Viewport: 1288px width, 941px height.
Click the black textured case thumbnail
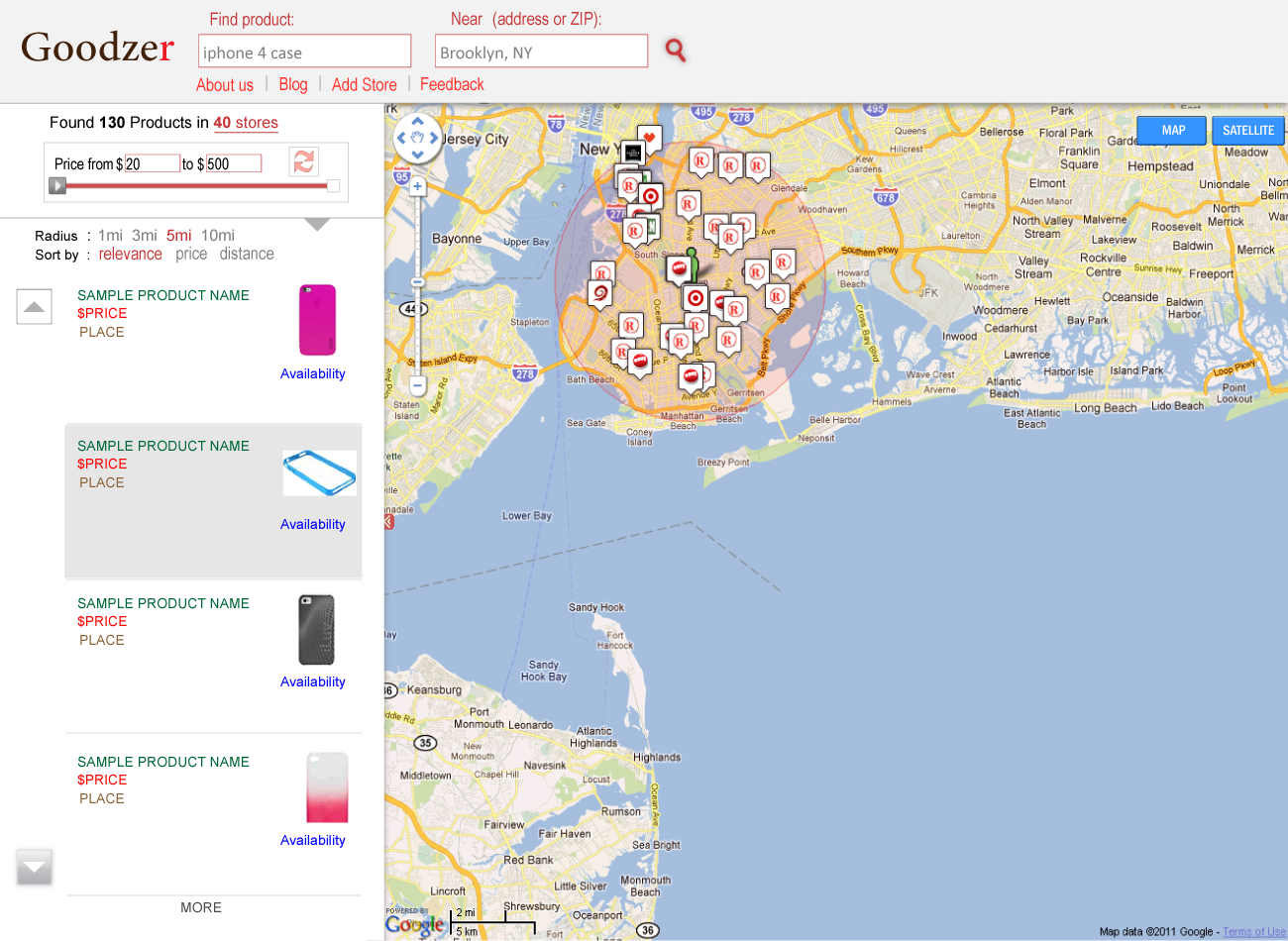pos(317,630)
